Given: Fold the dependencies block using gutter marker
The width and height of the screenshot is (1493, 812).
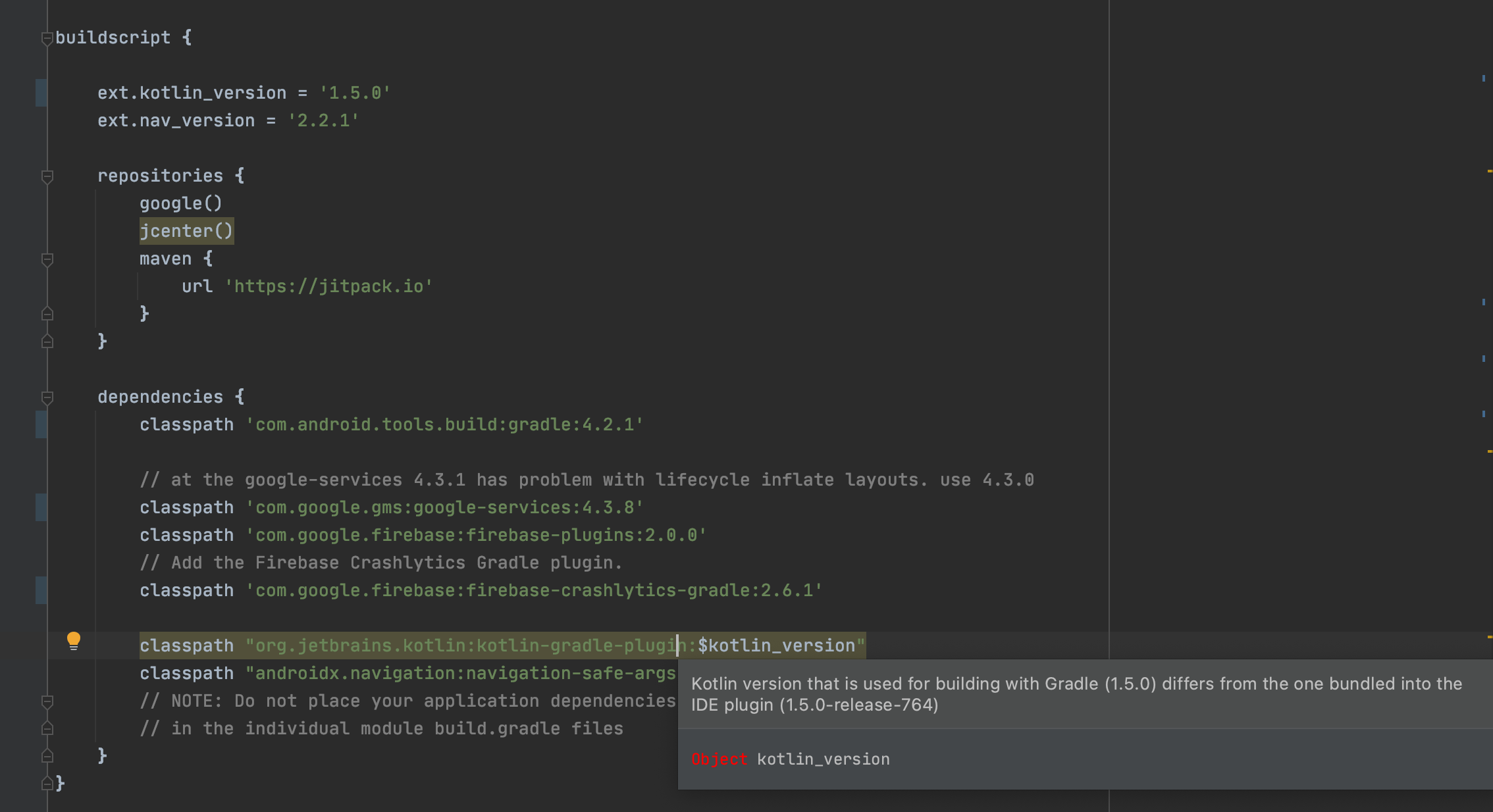Looking at the screenshot, I should [x=47, y=397].
